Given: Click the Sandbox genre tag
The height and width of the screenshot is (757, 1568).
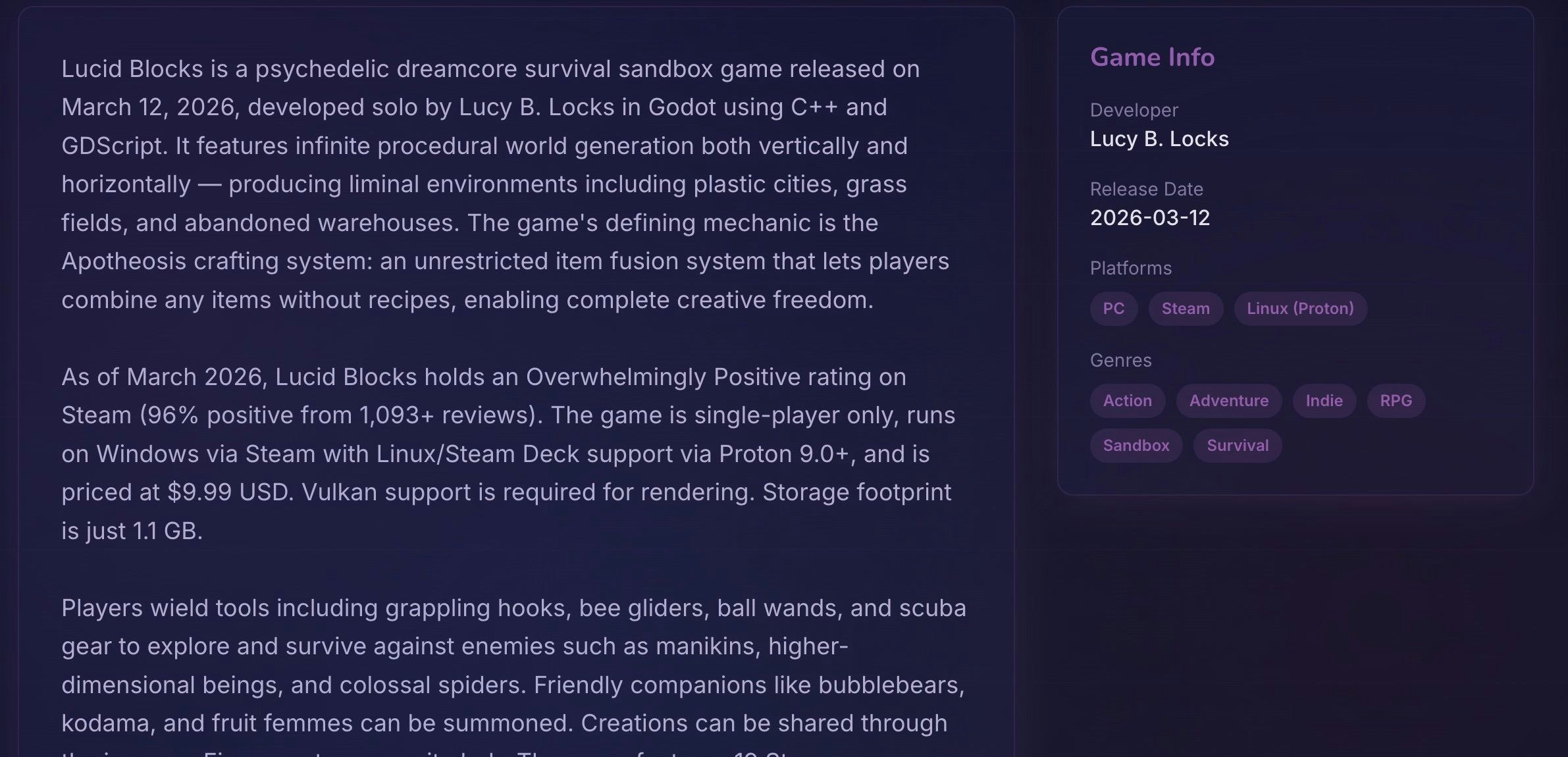Looking at the screenshot, I should [x=1136, y=445].
